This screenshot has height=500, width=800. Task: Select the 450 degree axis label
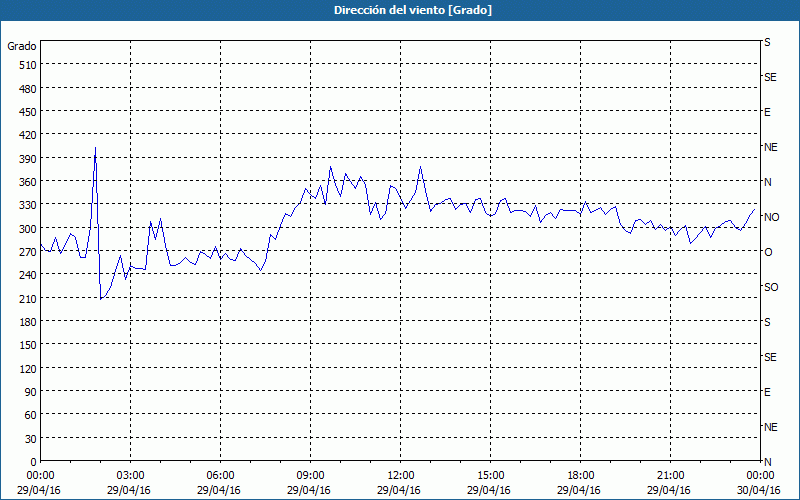(29, 112)
